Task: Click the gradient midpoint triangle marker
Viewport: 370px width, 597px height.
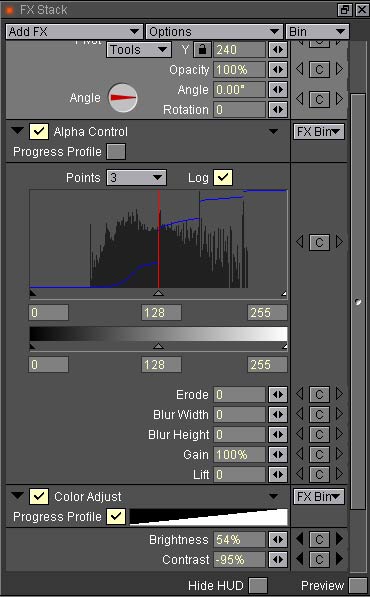Action: point(158,346)
